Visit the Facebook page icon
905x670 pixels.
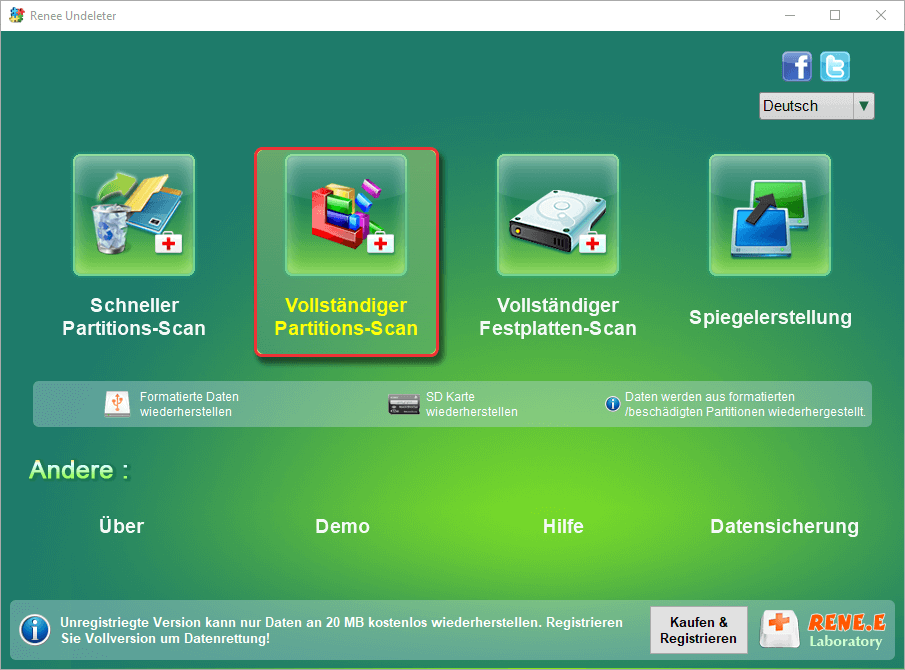point(796,66)
